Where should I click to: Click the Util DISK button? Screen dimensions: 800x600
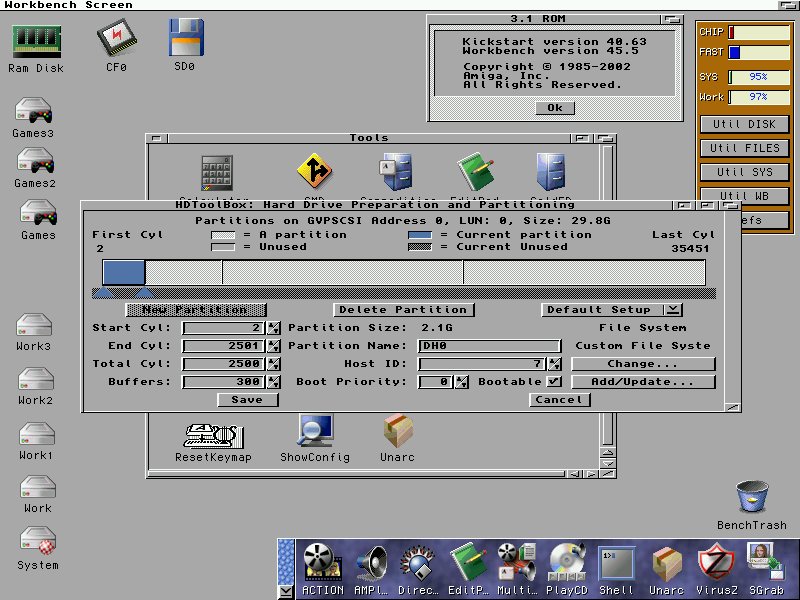(744, 124)
